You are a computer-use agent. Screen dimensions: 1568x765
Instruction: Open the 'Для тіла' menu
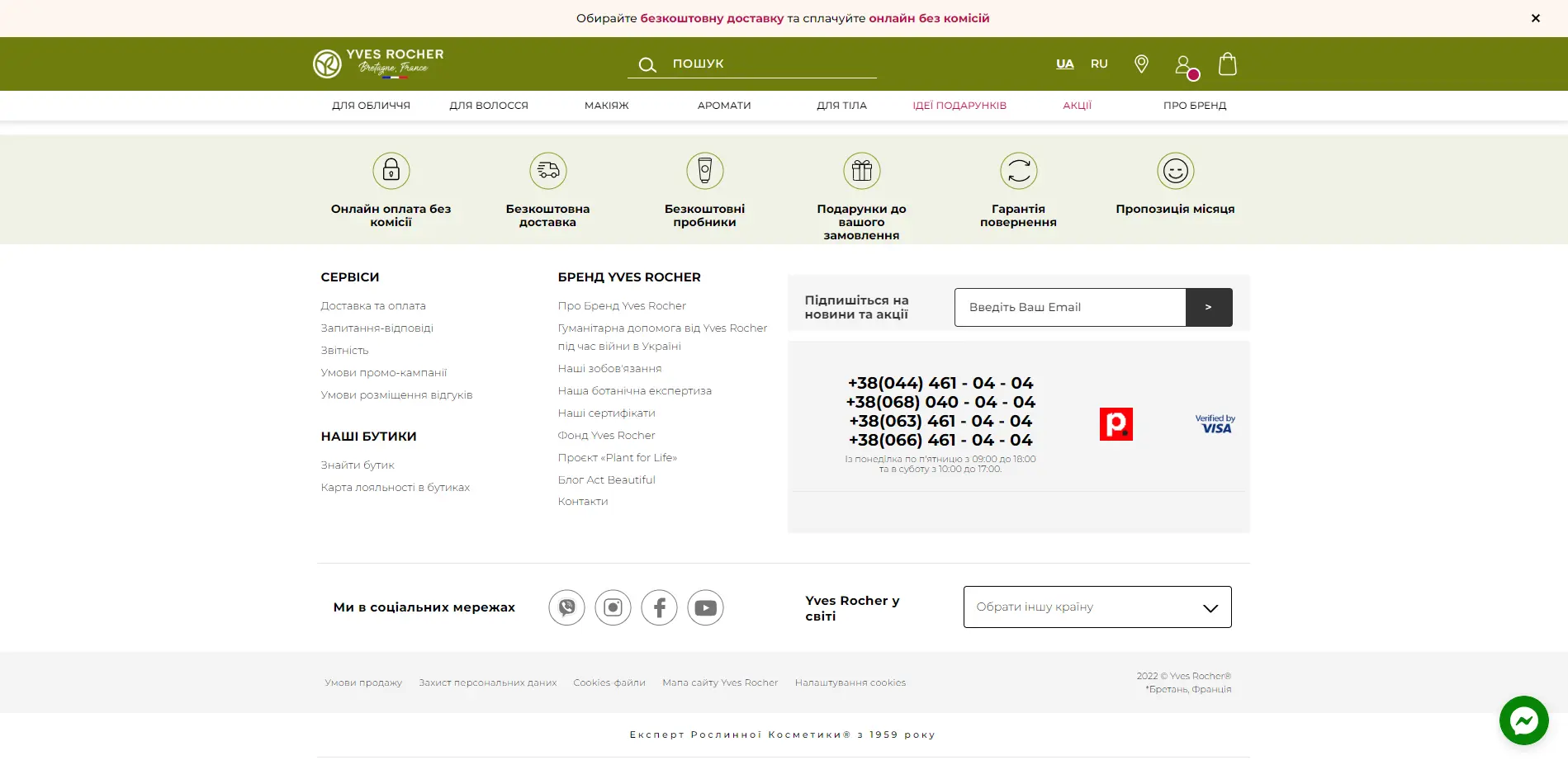[x=842, y=106]
